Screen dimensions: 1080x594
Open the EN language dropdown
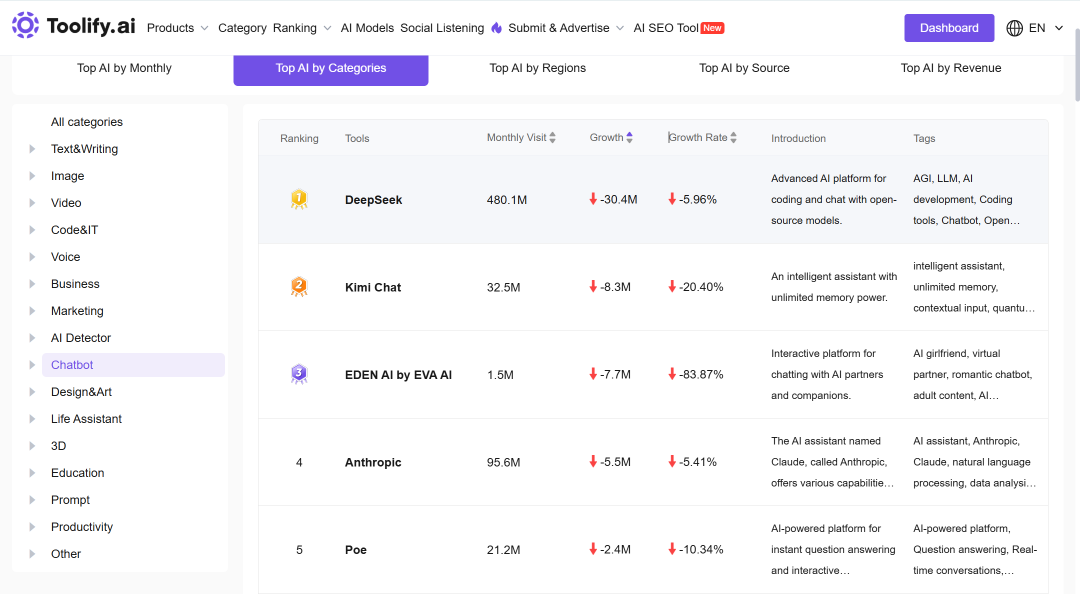1046,28
